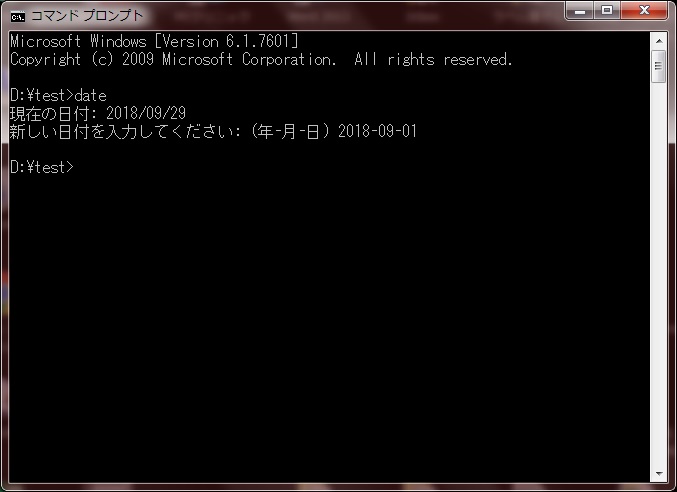Click the All rights reserved text
This screenshot has height=492, width=677.
[x=433, y=60]
